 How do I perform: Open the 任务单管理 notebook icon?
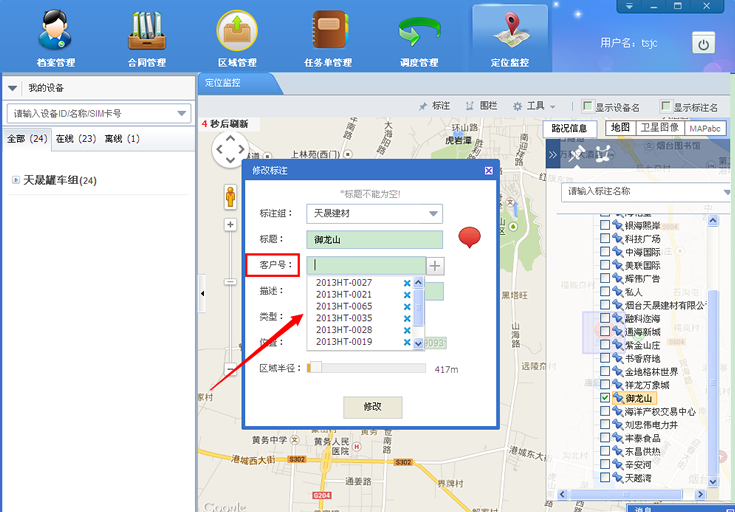(x=328, y=32)
